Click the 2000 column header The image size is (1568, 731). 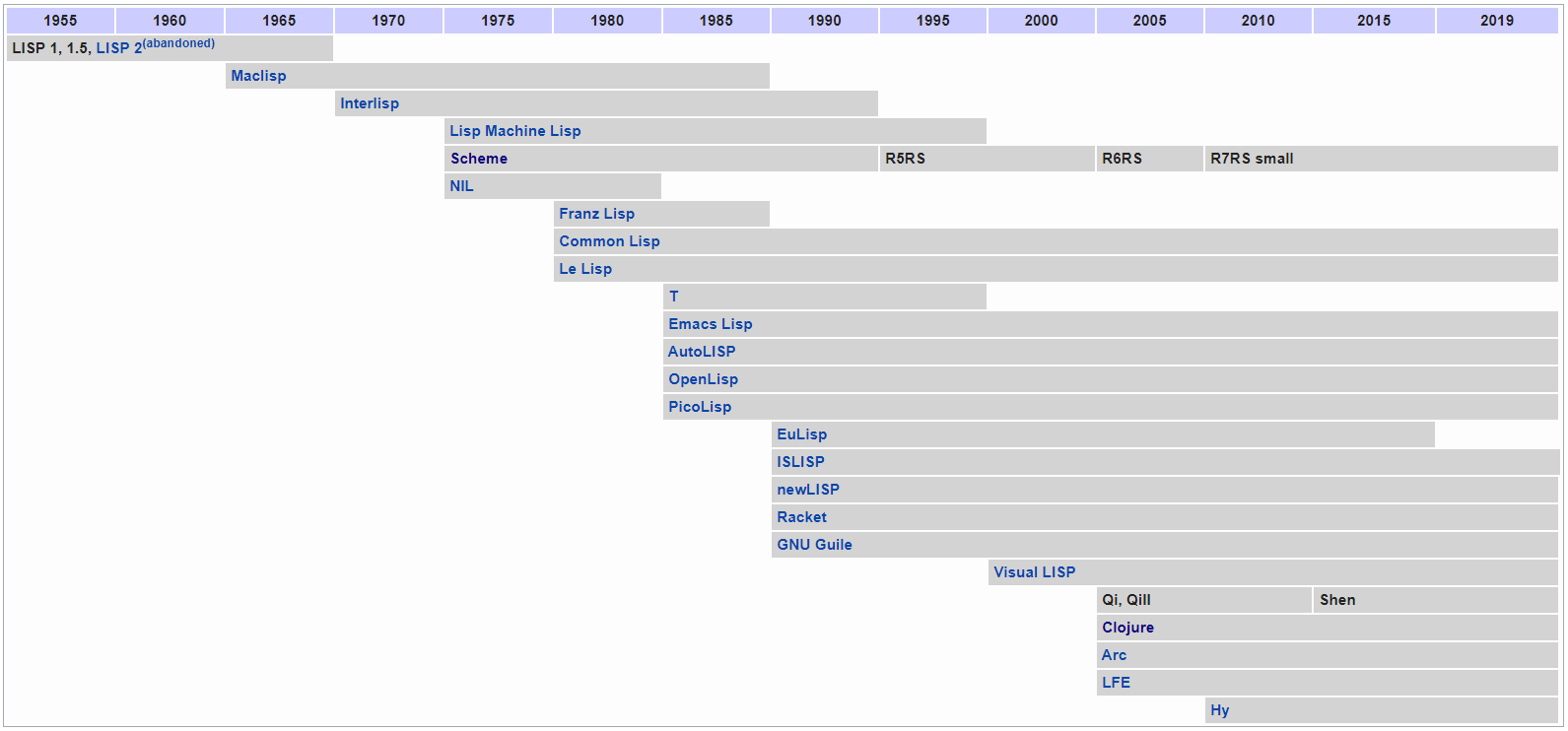(1042, 21)
